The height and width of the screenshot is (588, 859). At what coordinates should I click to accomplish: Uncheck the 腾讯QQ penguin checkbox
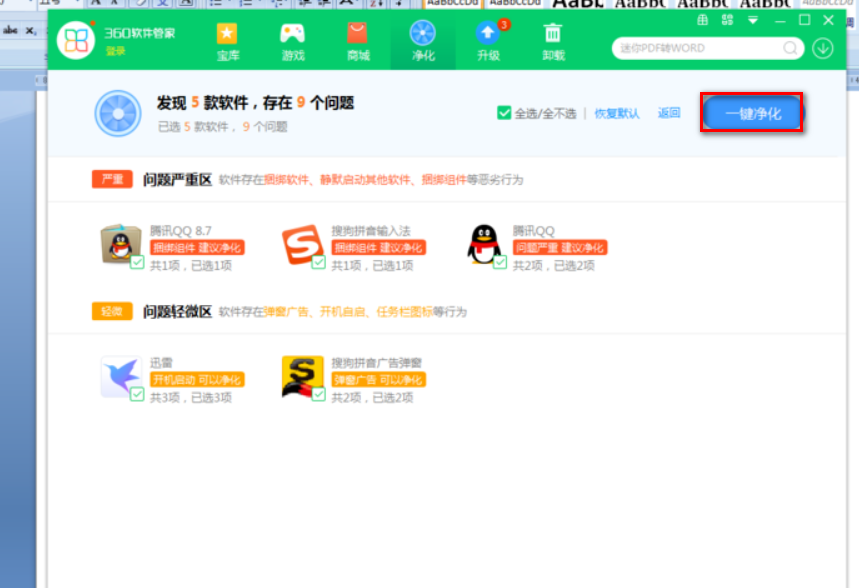(500, 262)
